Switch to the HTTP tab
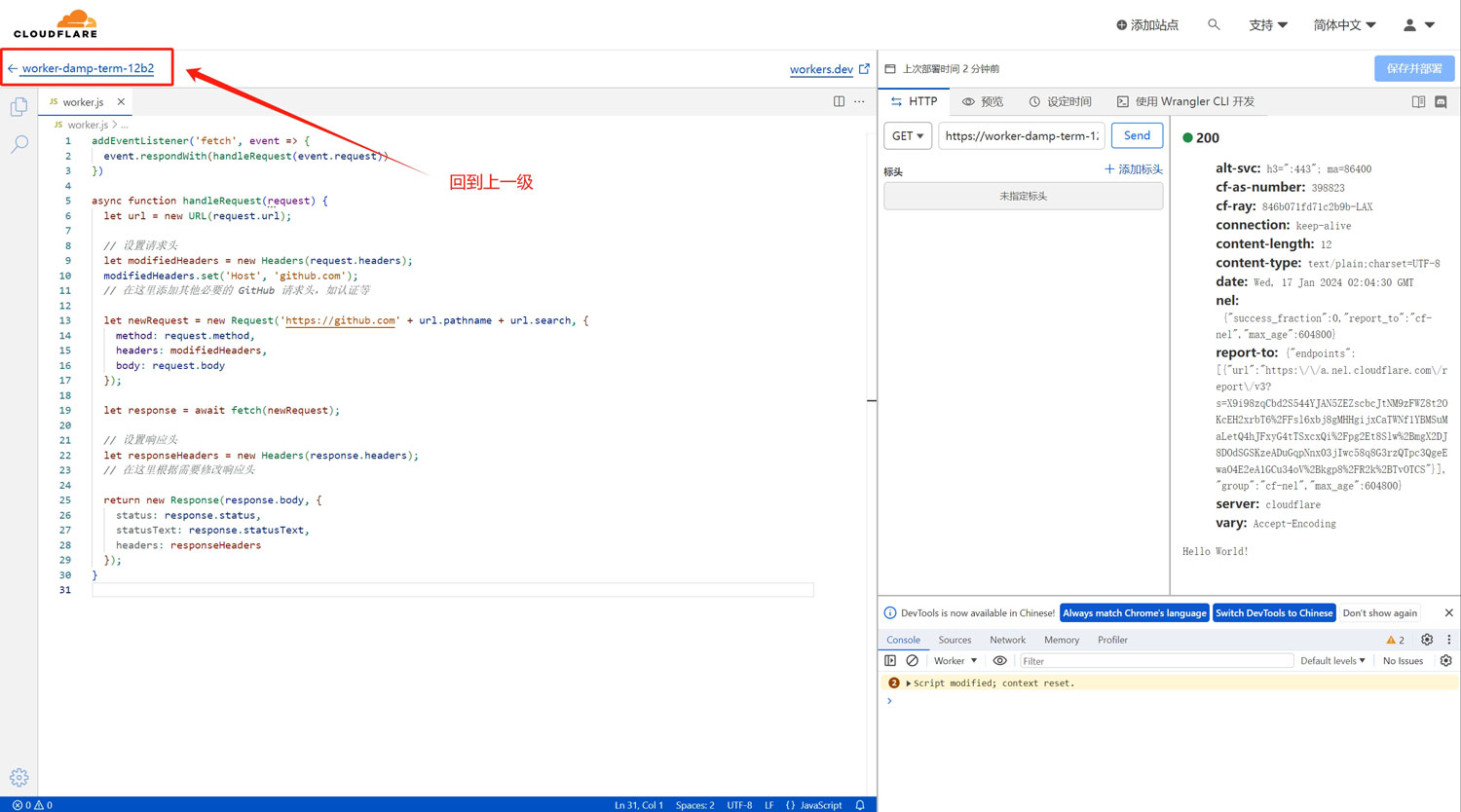Image resolution: width=1461 pixels, height=812 pixels. click(915, 101)
